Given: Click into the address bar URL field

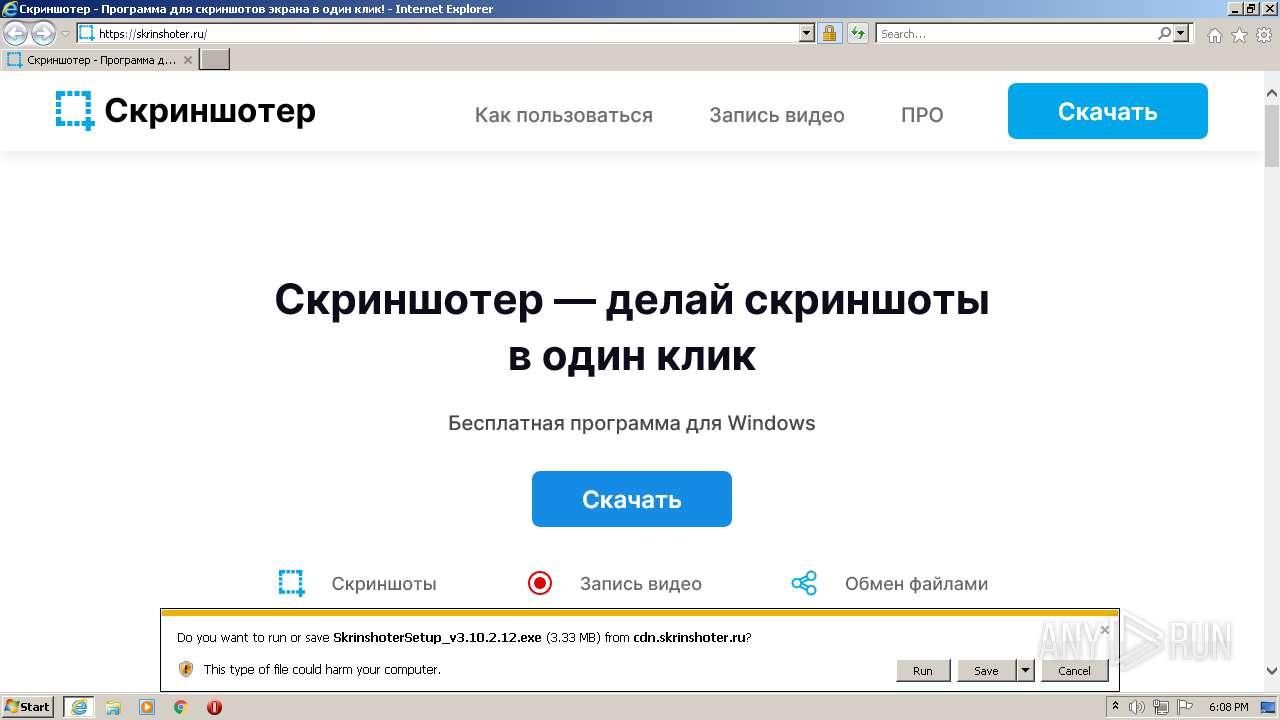Looking at the screenshot, I should point(448,33).
